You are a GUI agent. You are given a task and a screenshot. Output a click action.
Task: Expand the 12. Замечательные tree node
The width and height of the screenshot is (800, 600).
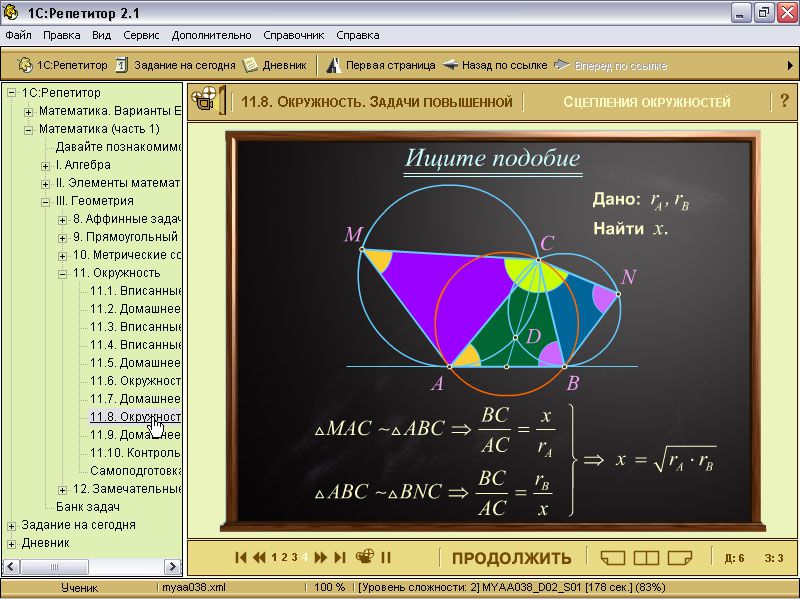point(63,489)
